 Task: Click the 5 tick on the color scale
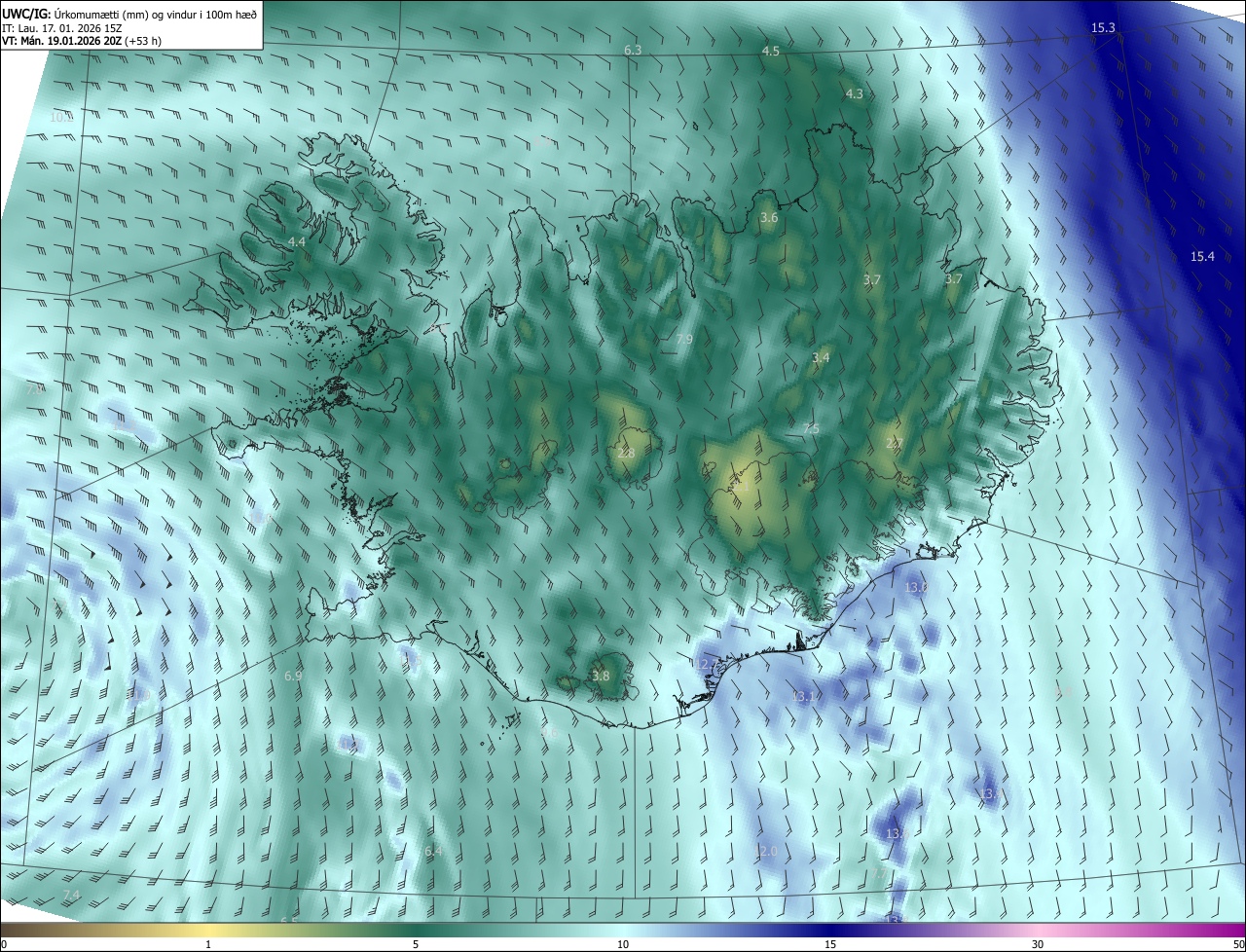(x=416, y=944)
